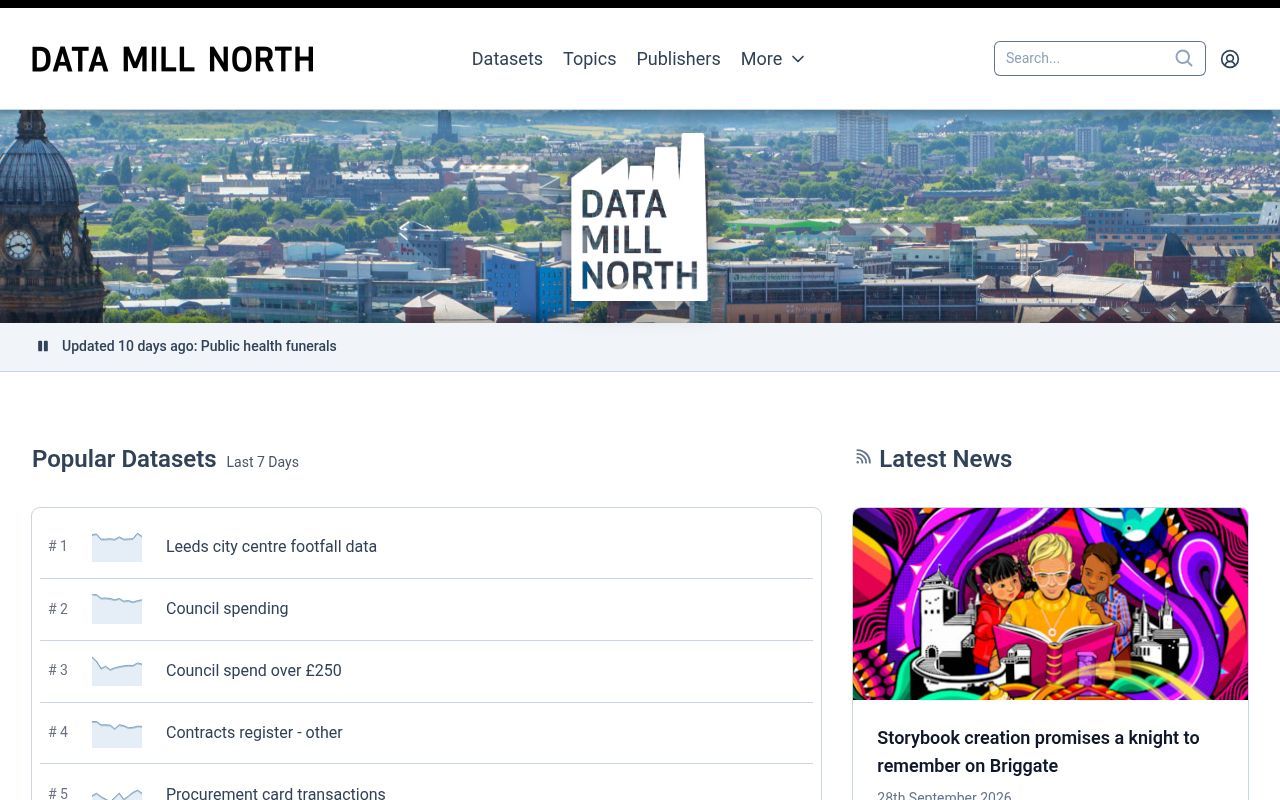Open sparkline chart for Council spending
This screenshot has height=800, width=1280.
point(117,608)
